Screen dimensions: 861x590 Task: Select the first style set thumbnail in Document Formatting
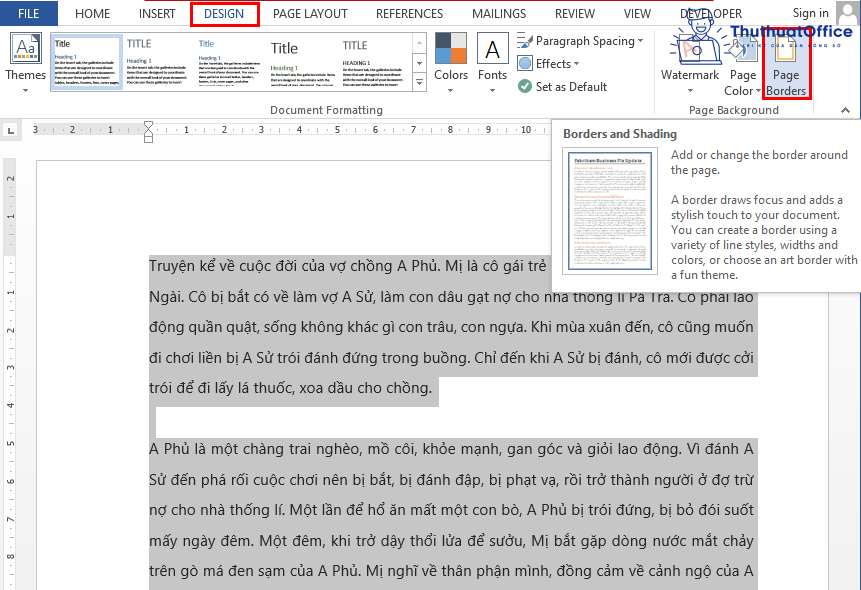click(85, 60)
